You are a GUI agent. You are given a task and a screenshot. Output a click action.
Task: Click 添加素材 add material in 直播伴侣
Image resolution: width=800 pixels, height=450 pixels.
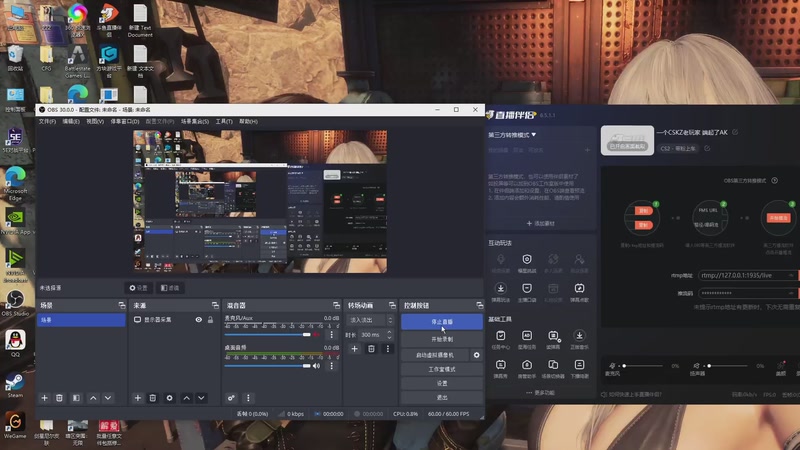541,223
